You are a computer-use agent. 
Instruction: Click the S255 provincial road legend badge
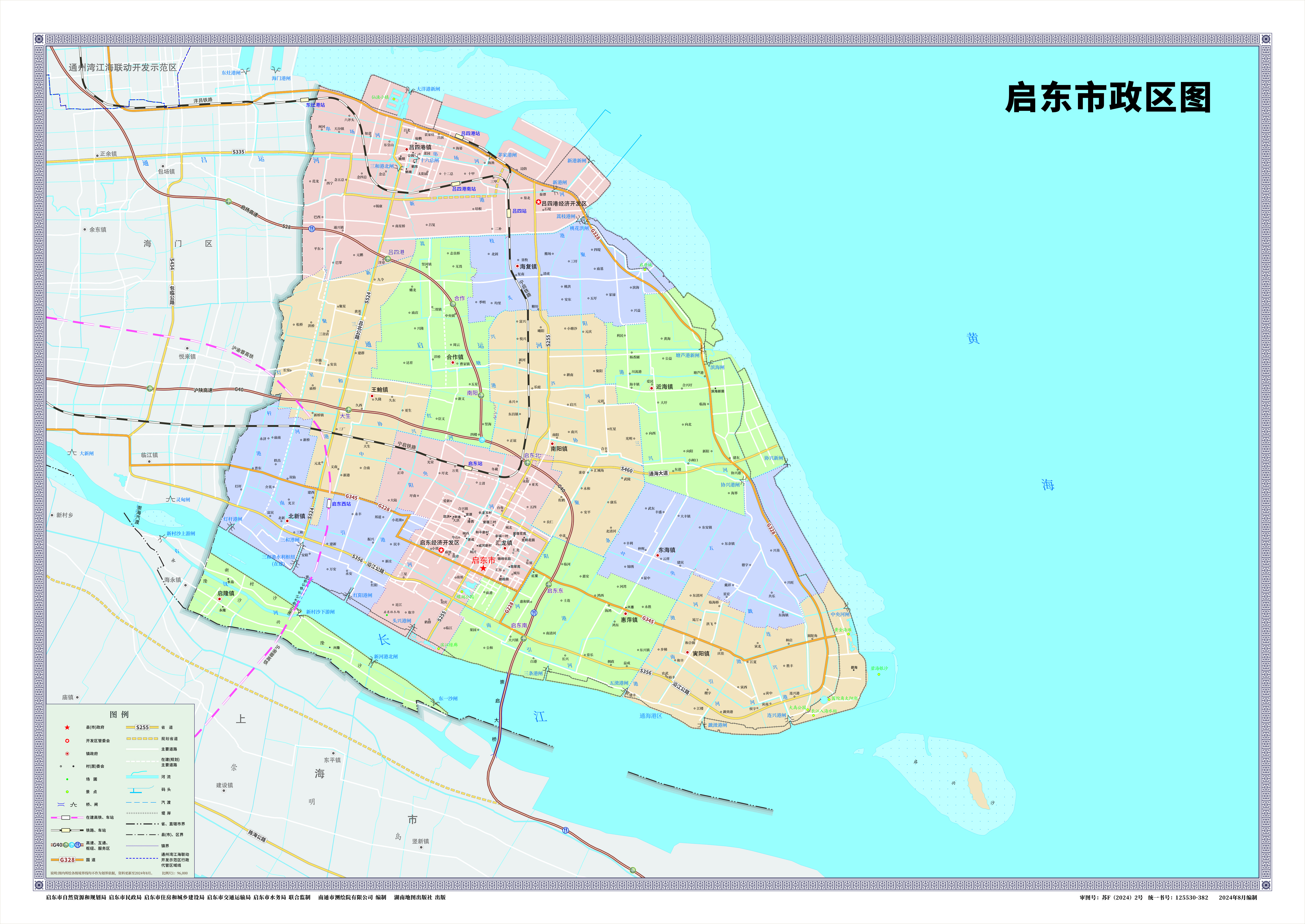point(142,727)
